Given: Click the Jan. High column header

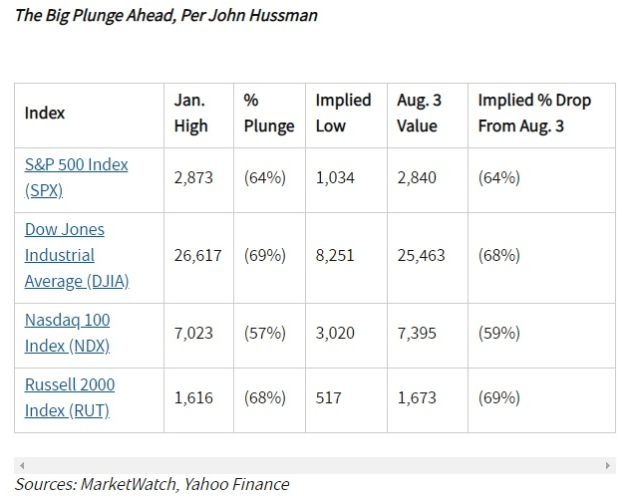Looking at the screenshot, I should (x=191, y=113).
